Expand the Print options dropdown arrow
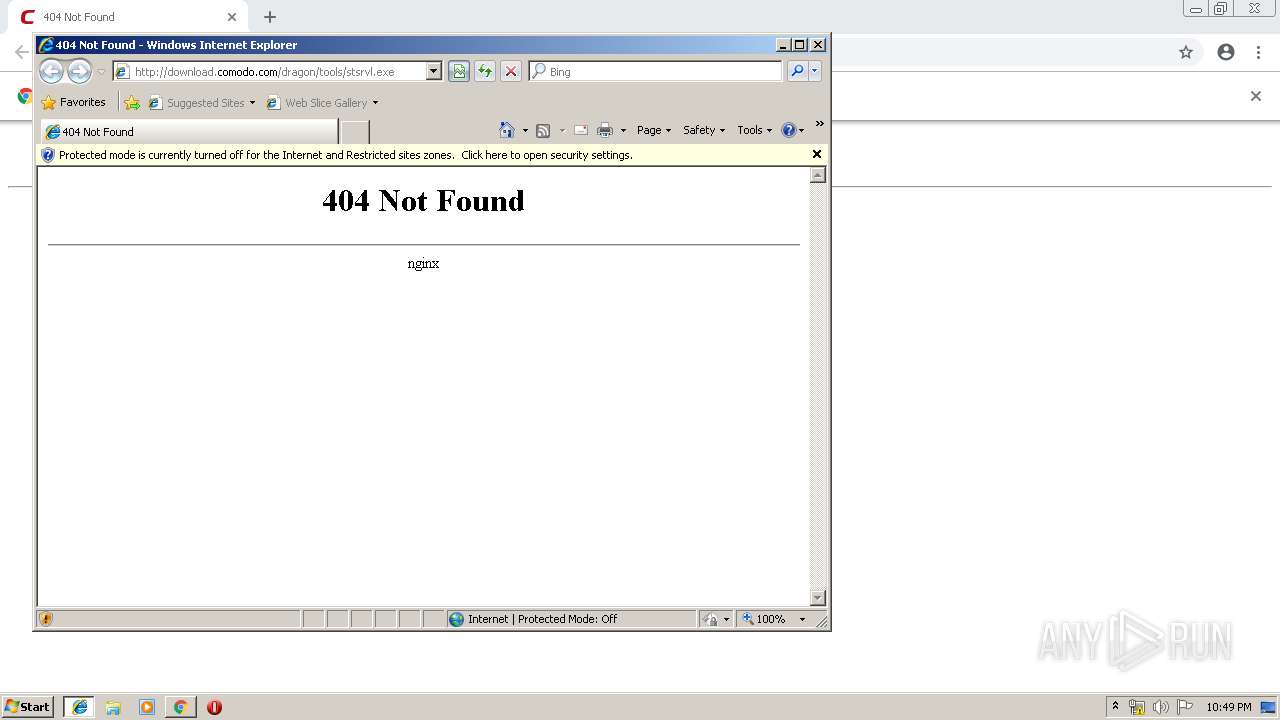1280x720 pixels. click(x=623, y=131)
